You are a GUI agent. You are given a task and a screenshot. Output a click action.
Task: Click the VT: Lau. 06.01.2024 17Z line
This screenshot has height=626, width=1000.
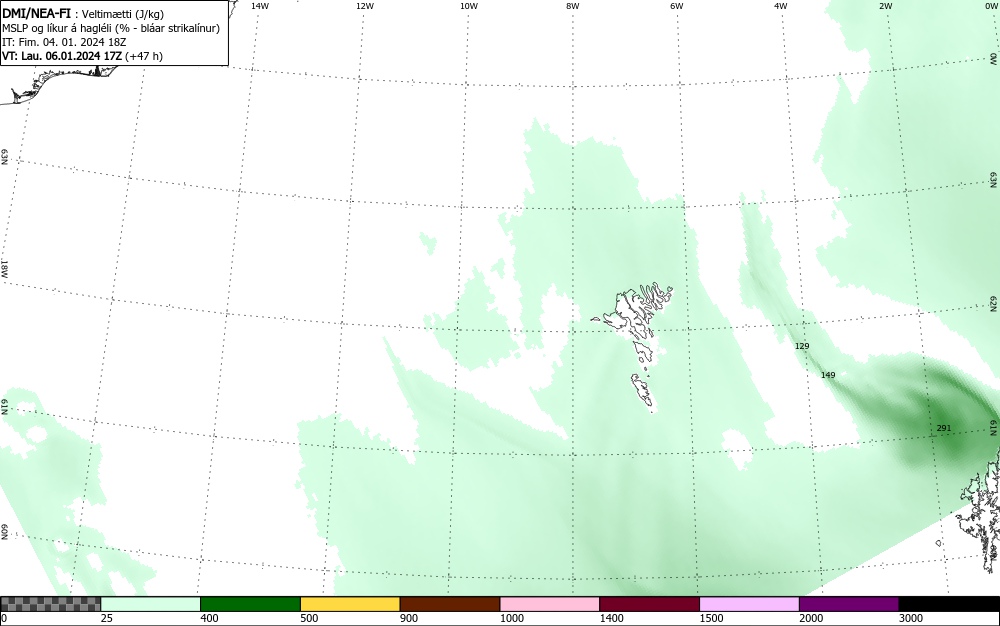point(82,56)
